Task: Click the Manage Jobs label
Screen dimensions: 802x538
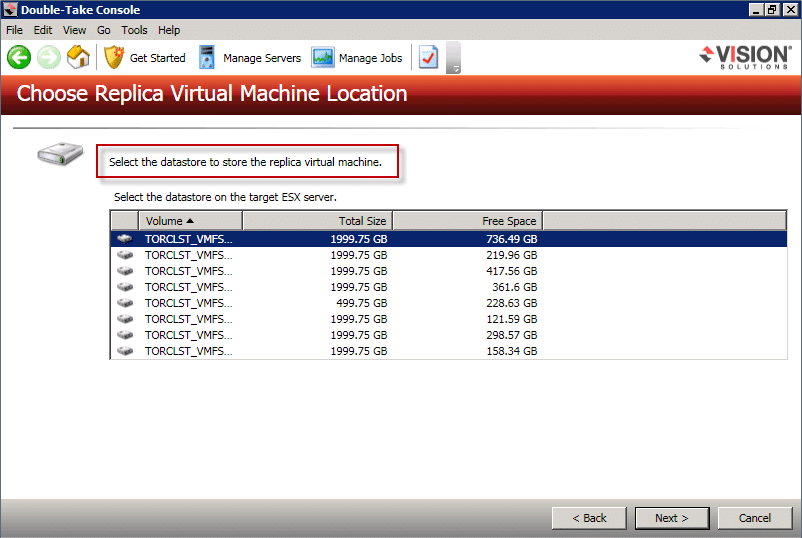Action: tap(370, 58)
